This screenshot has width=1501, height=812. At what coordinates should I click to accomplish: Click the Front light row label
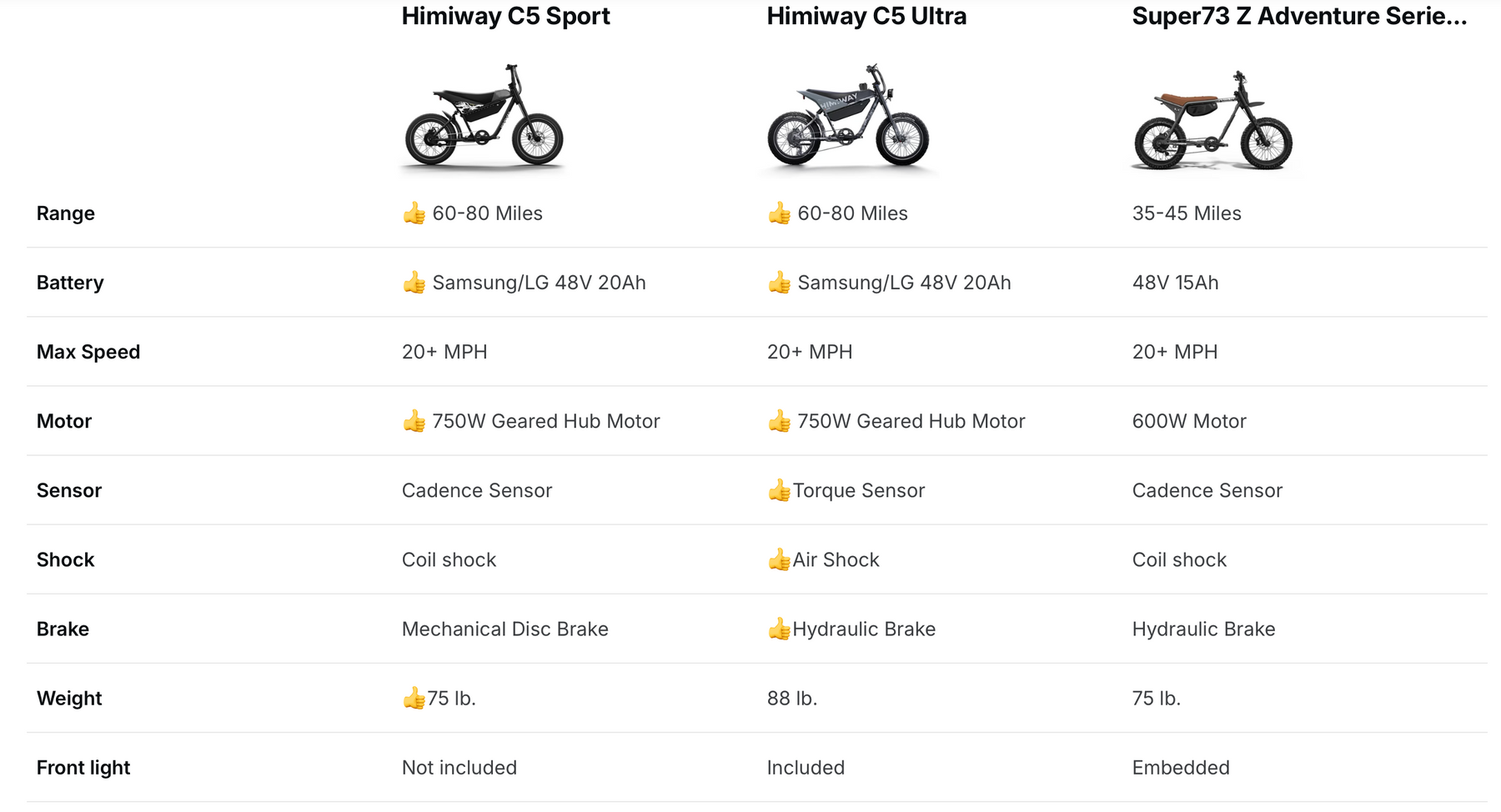tap(83, 767)
